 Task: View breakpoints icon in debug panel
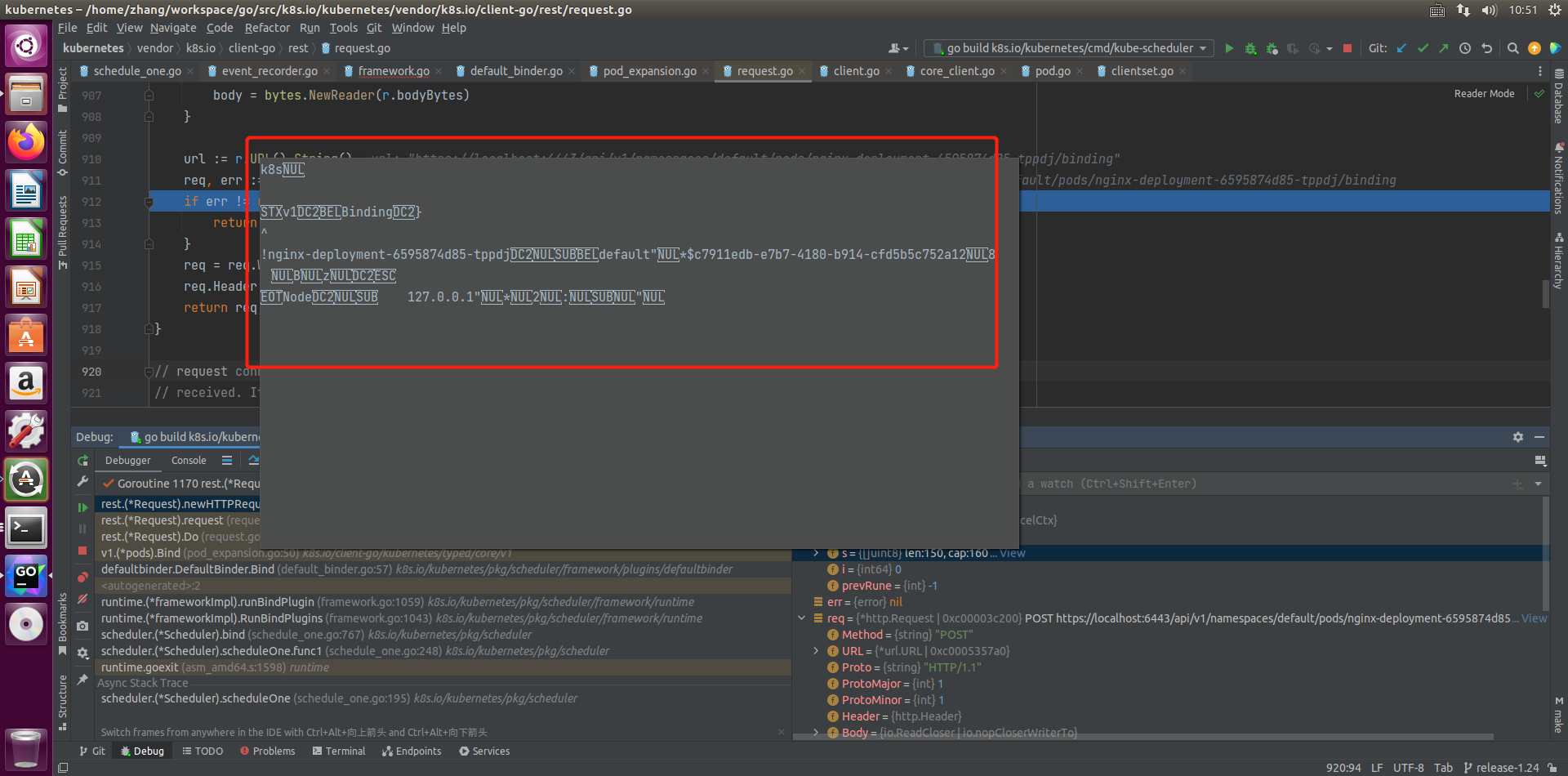point(82,578)
